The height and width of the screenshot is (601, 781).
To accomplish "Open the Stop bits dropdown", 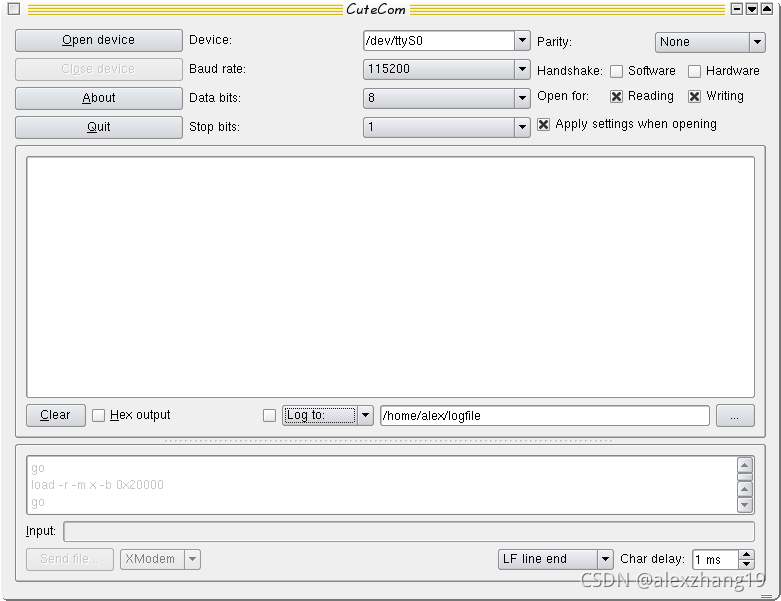I will pos(522,127).
